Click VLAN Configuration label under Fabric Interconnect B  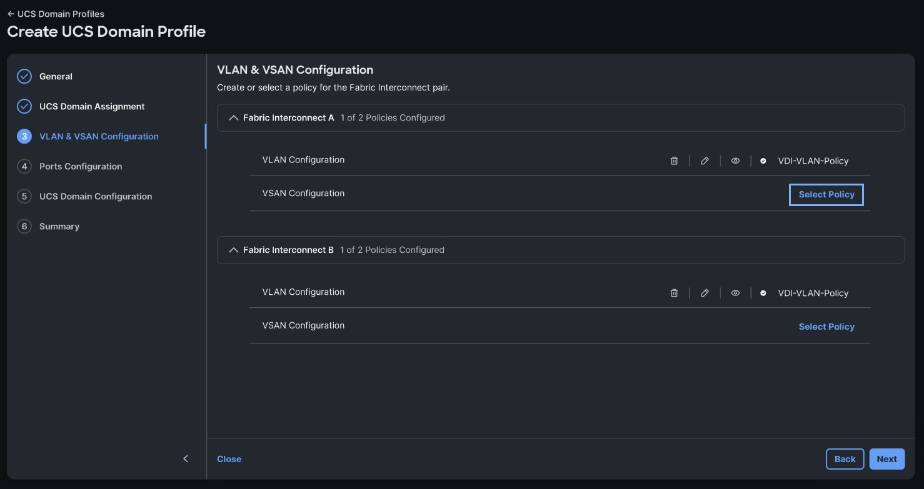click(303, 292)
